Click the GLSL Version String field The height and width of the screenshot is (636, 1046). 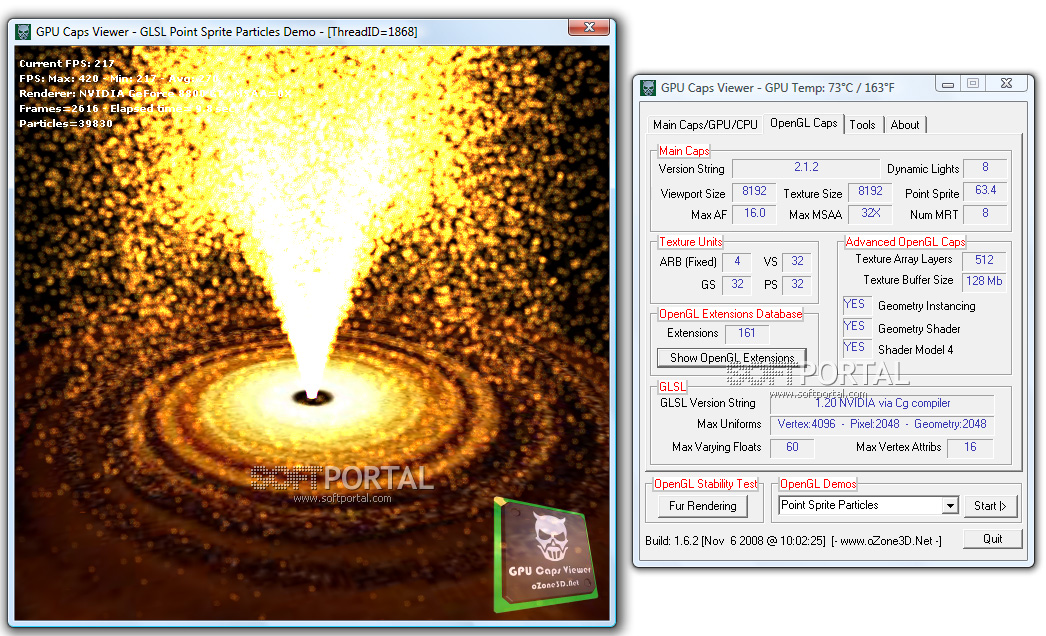tap(882, 403)
